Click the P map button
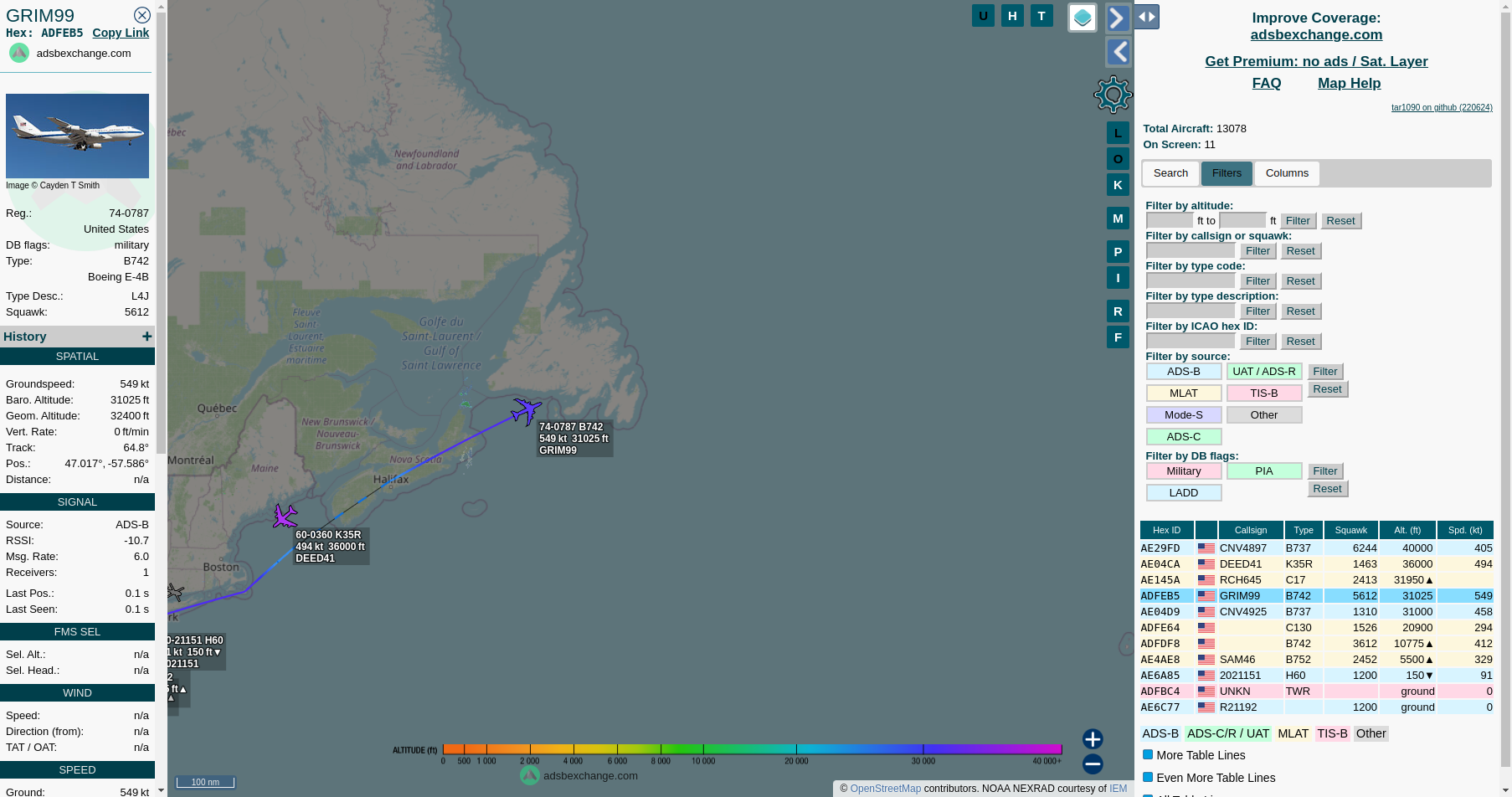The image size is (1512, 797). (1118, 252)
